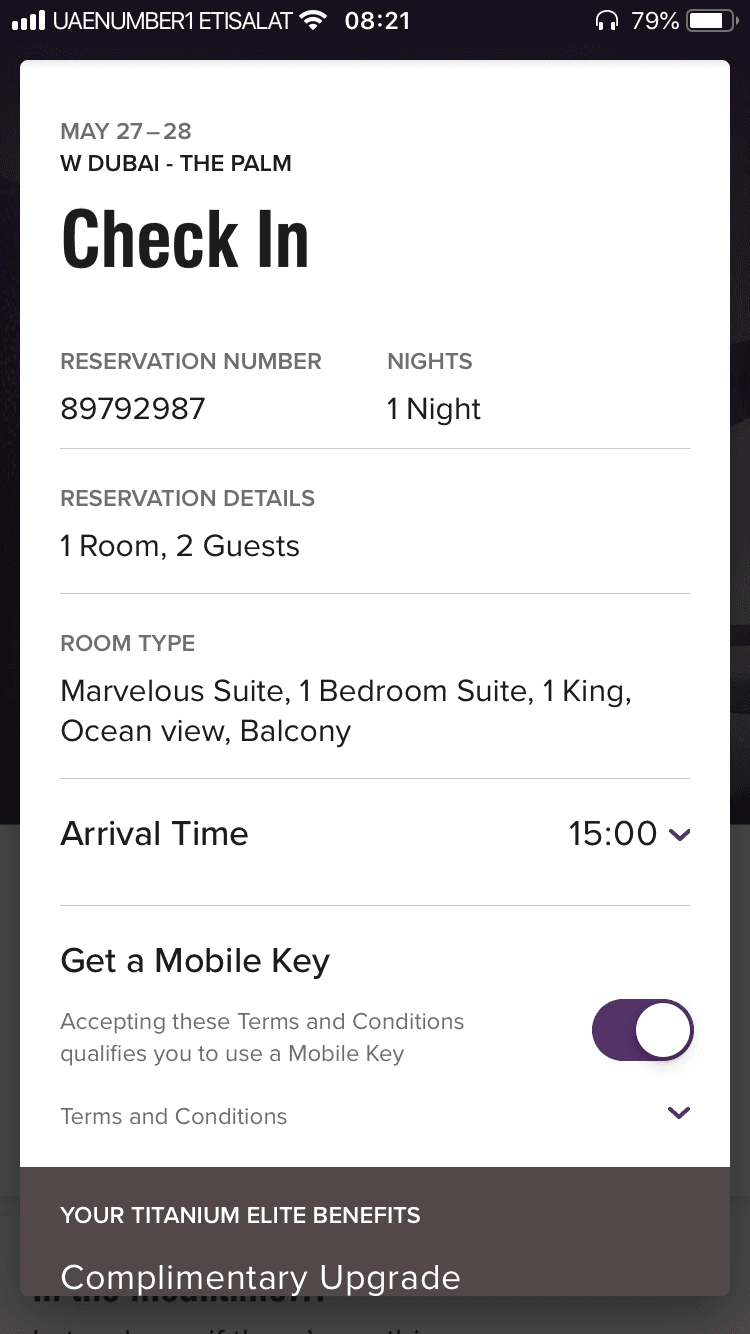Tap the reservation number 89792987

click(x=133, y=409)
